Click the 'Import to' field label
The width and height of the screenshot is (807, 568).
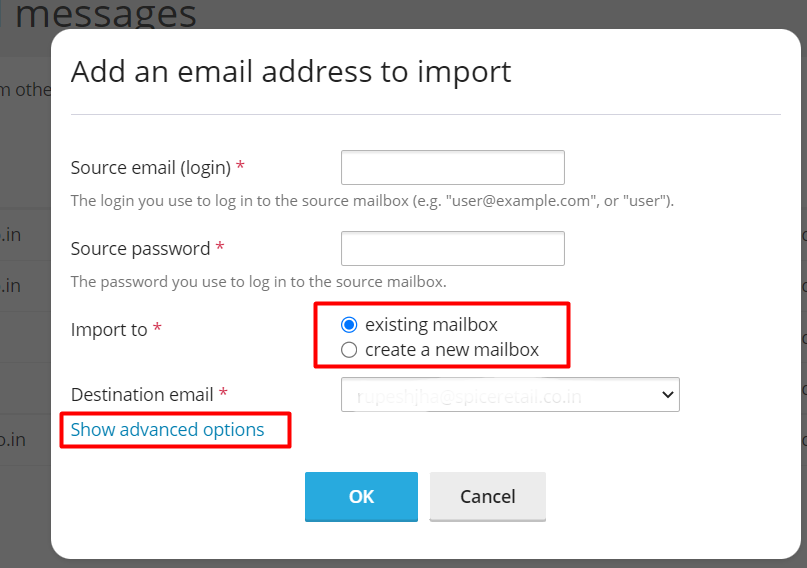pos(109,329)
